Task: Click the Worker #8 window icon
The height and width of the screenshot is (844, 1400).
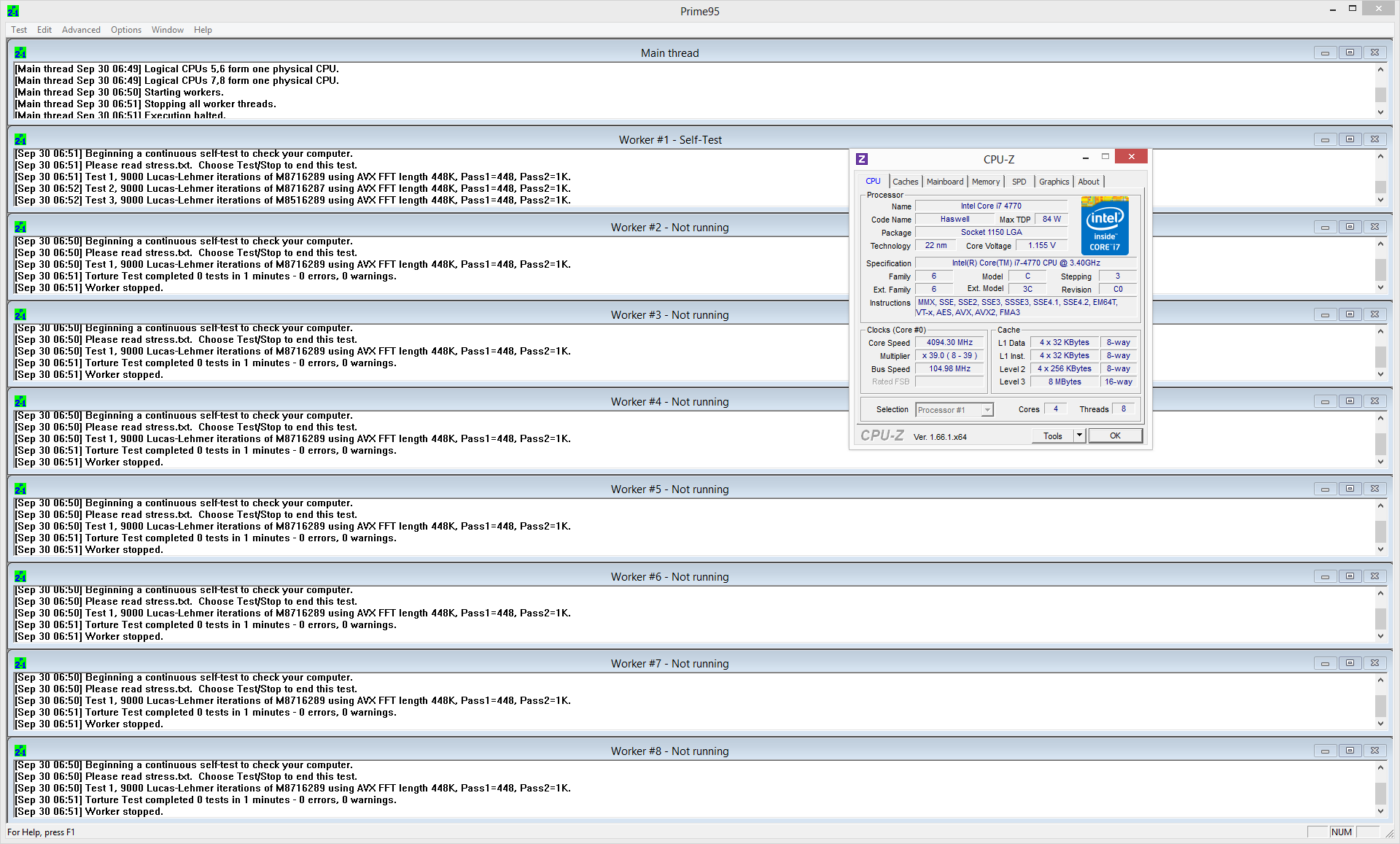Action: (x=20, y=751)
